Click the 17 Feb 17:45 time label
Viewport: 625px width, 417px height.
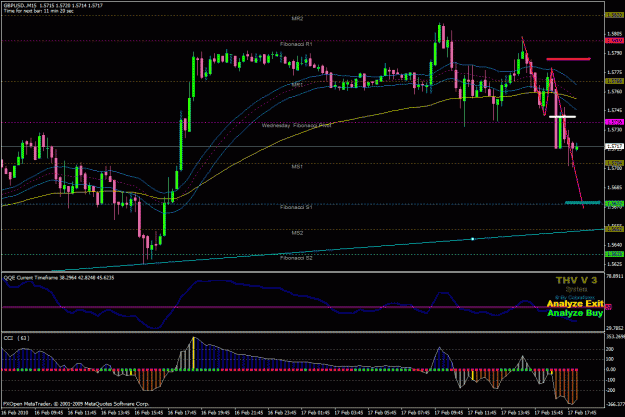click(582, 413)
